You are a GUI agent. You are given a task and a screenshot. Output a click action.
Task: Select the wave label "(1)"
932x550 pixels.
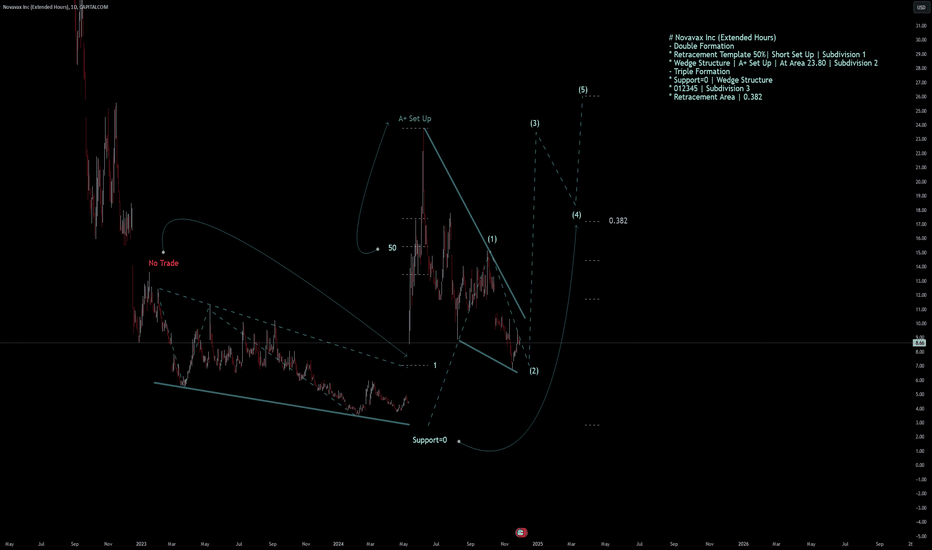[492, 239]
